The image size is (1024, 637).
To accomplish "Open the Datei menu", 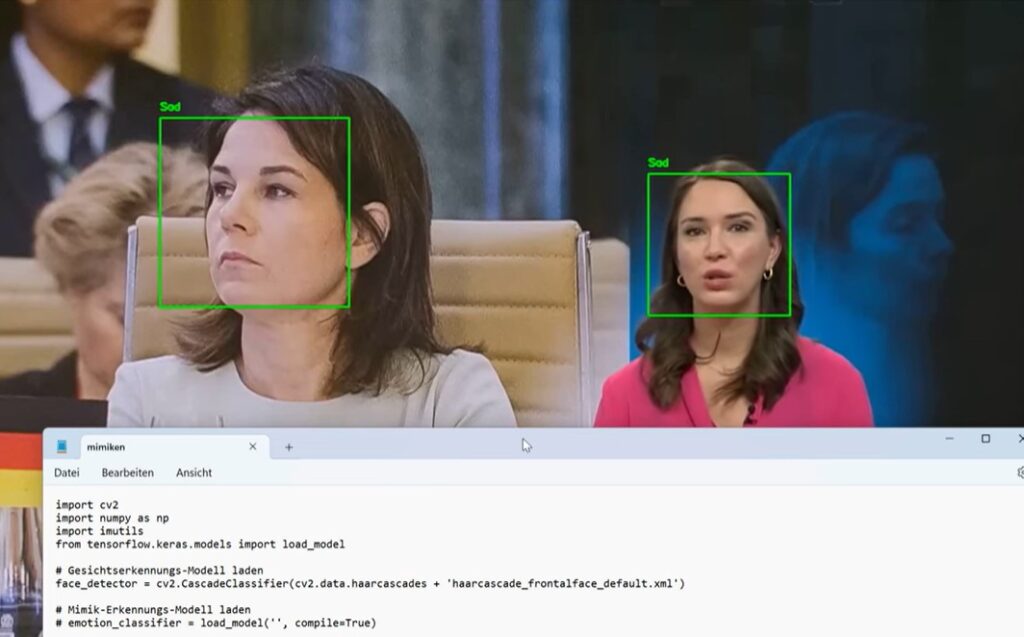I will coord(67,472).
